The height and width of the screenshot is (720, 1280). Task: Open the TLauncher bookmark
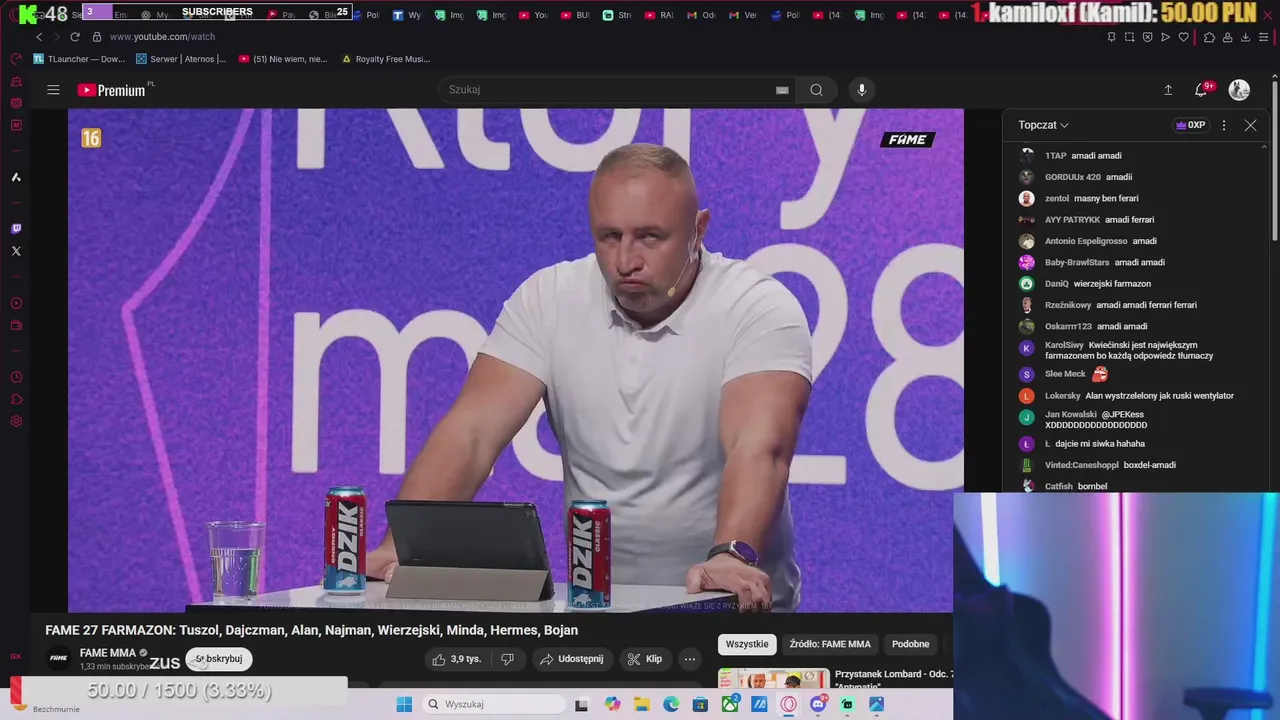pos(79,59)
